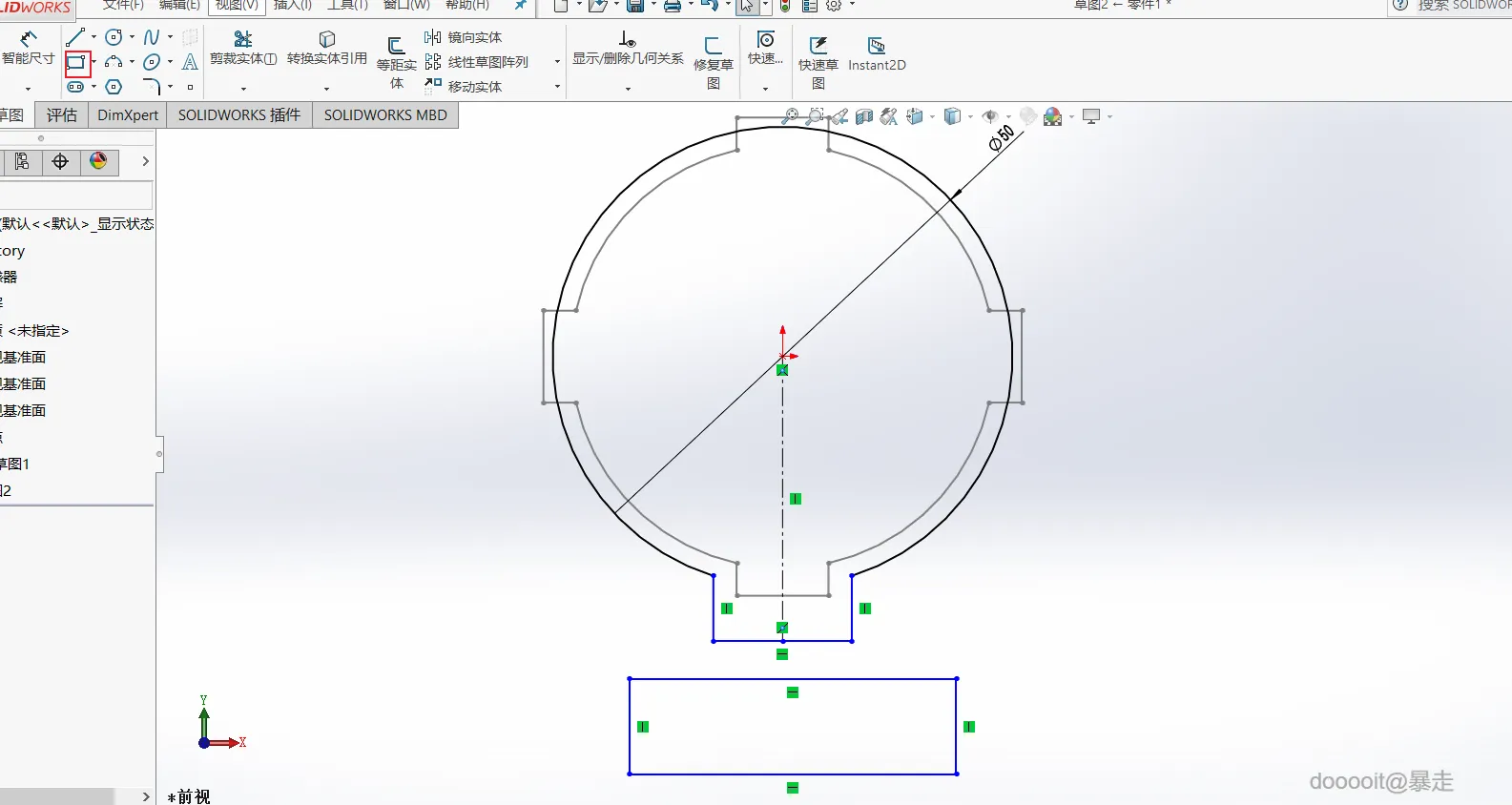Open the 插入(I) menu
This screenshot has height=805, width=1512.
pyautogui.click(x=293, y=5)
